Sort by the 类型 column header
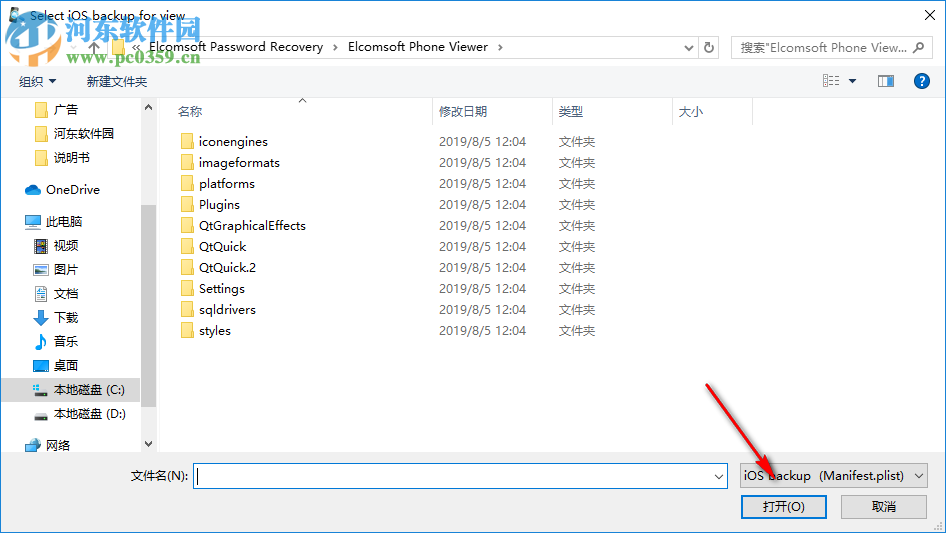Screen dimensions: 946x533 [x=571, y=112]
